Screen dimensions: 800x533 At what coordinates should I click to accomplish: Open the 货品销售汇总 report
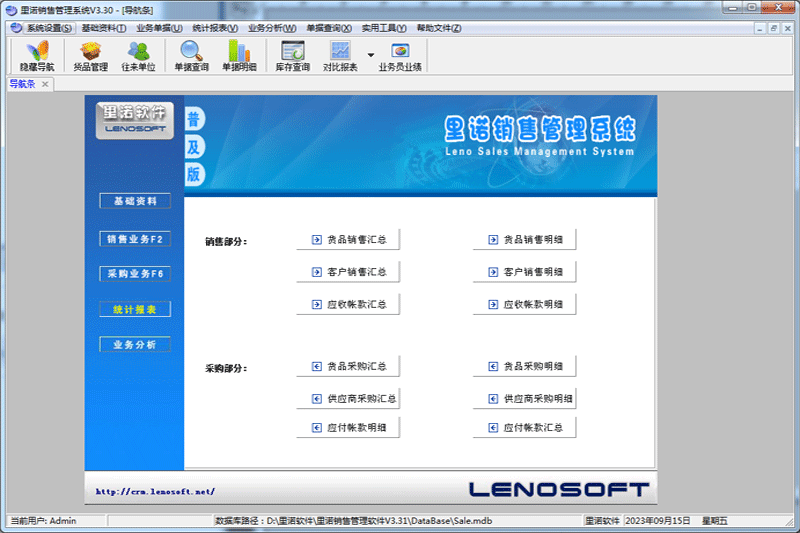[x=348, y=239]
